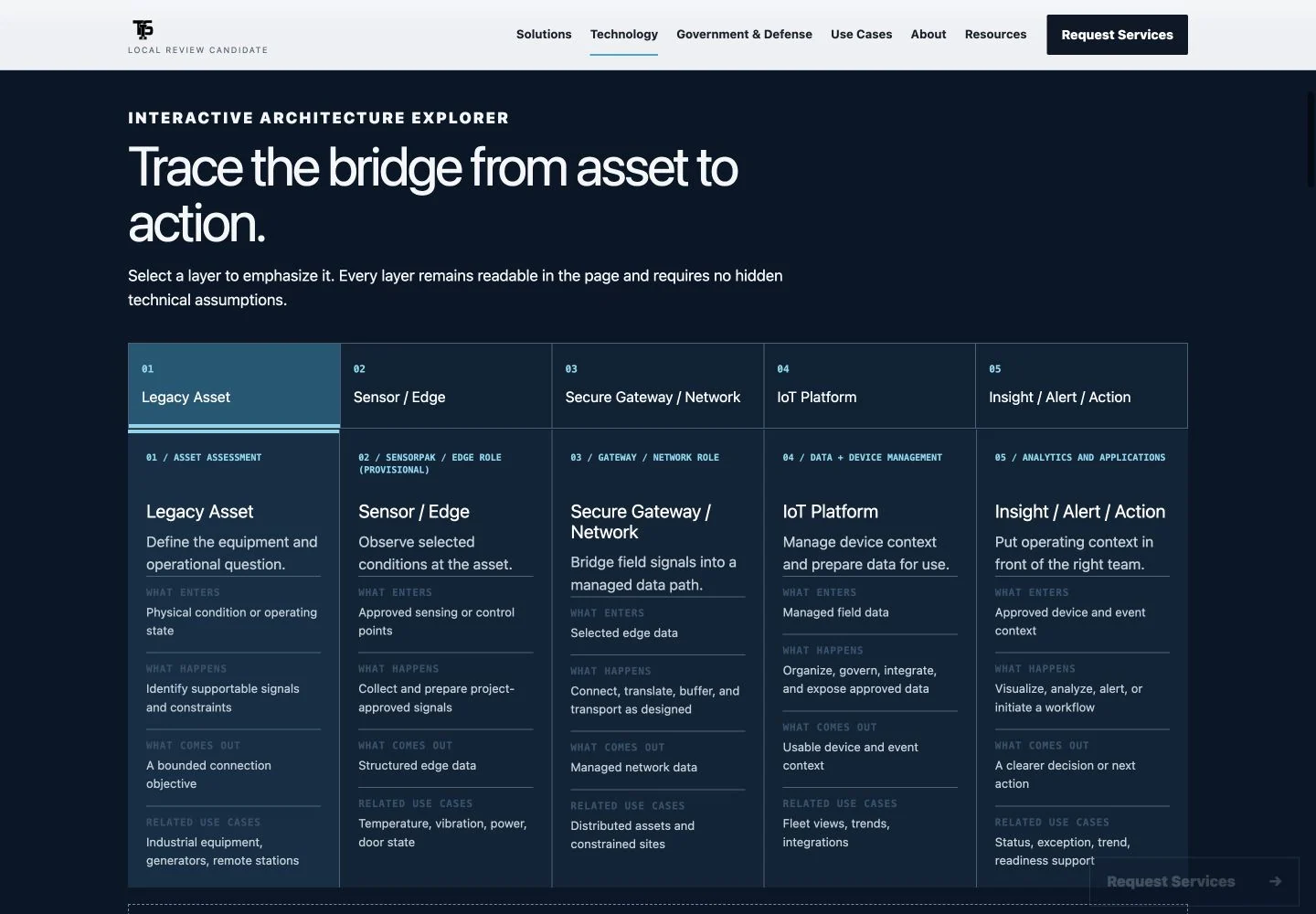
Task: Click 'Usable device and event context' text
Action: click(x=850, y=756)
